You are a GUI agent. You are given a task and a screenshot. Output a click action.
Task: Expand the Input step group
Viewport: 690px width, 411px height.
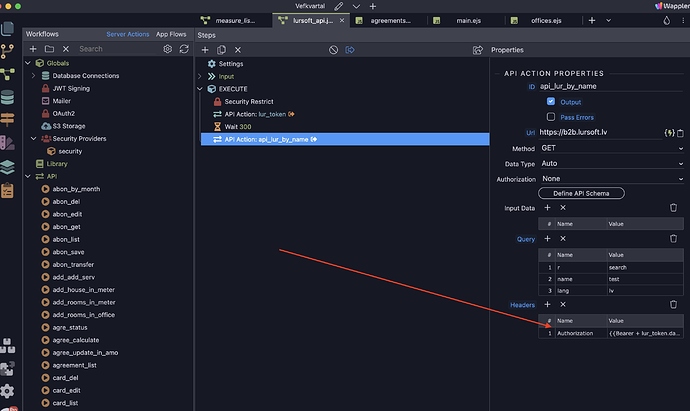[x=200, y=77]
